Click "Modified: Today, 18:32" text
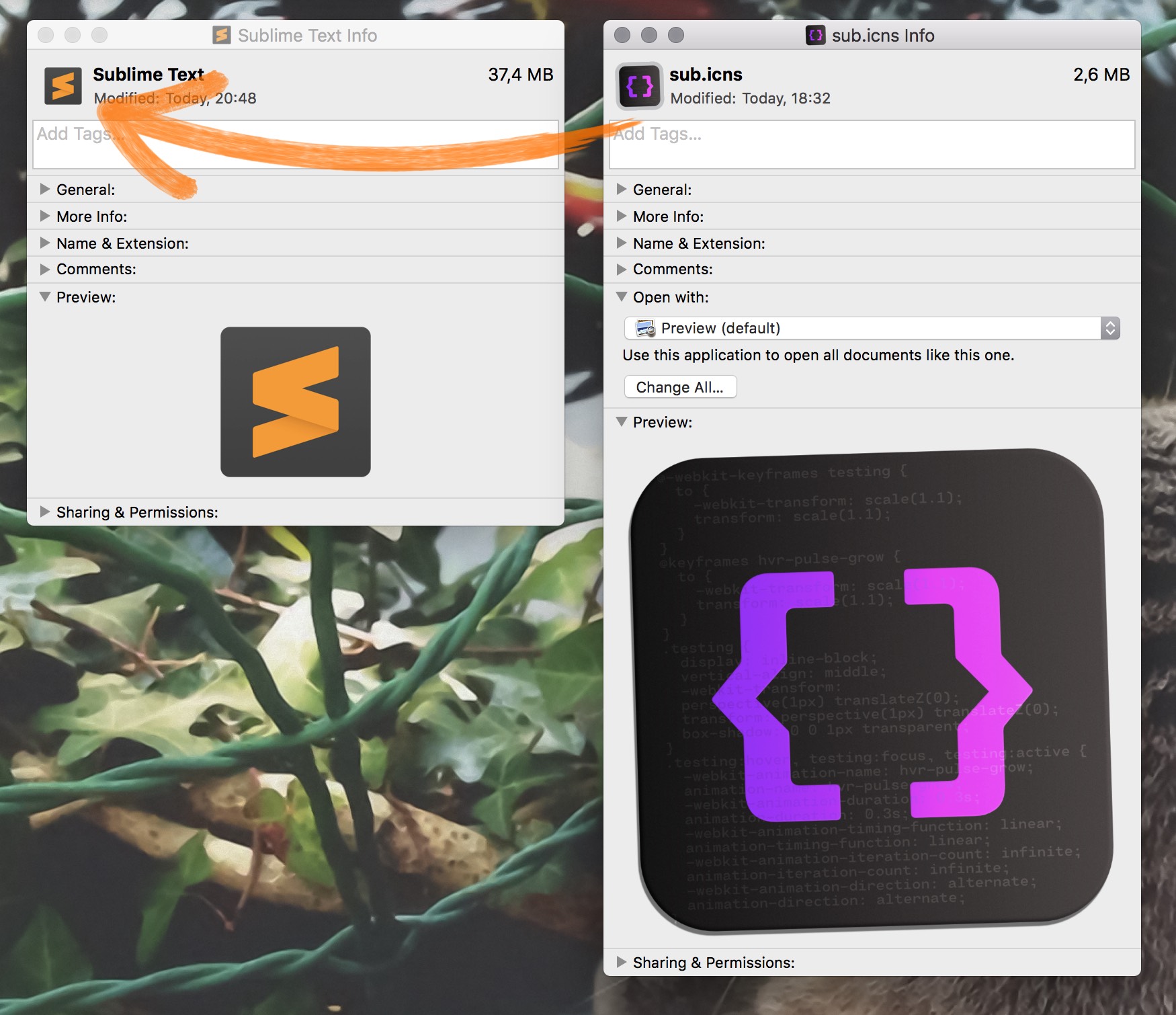The image size is (1176, 1015). [x=751, y=98]
